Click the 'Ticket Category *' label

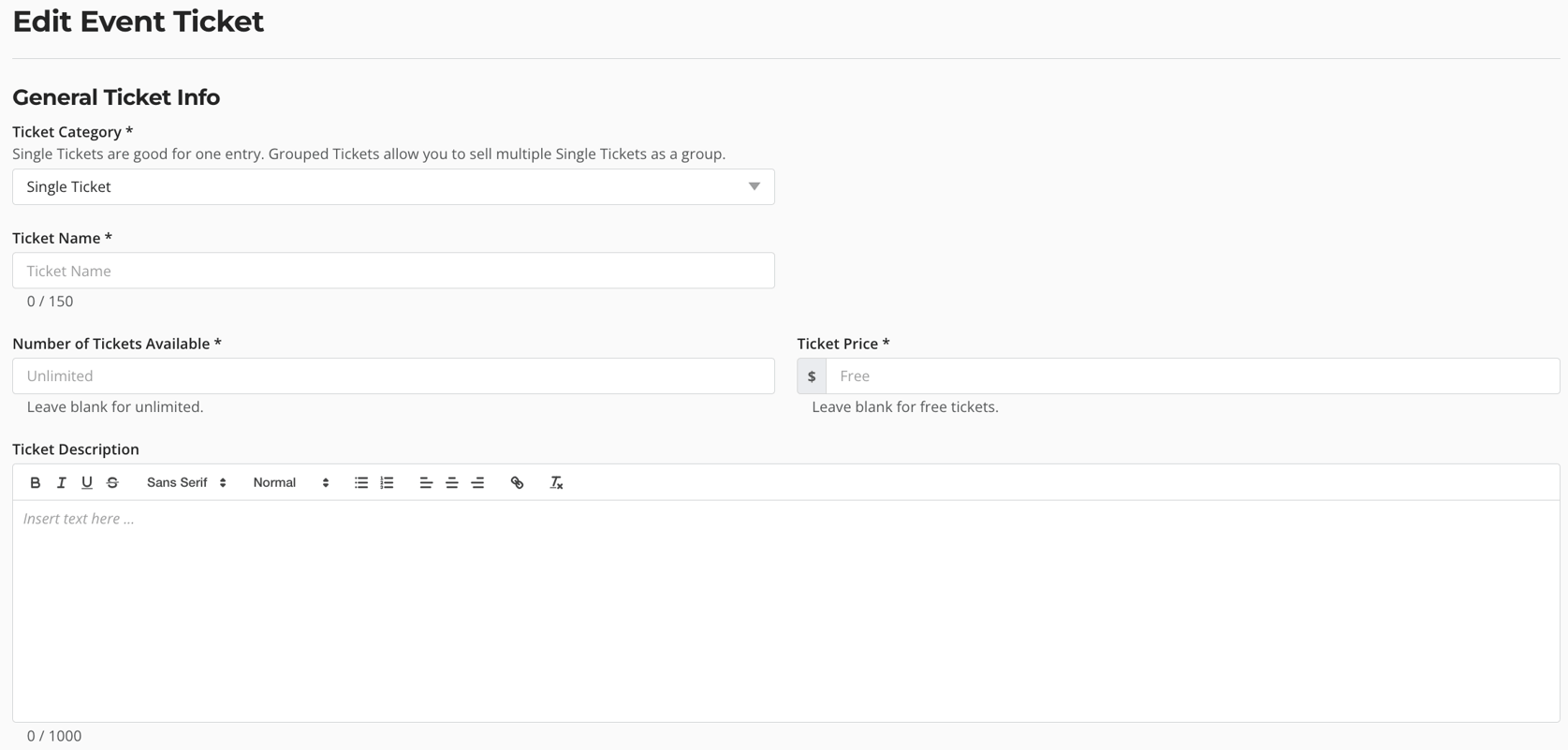click(73, 132)
